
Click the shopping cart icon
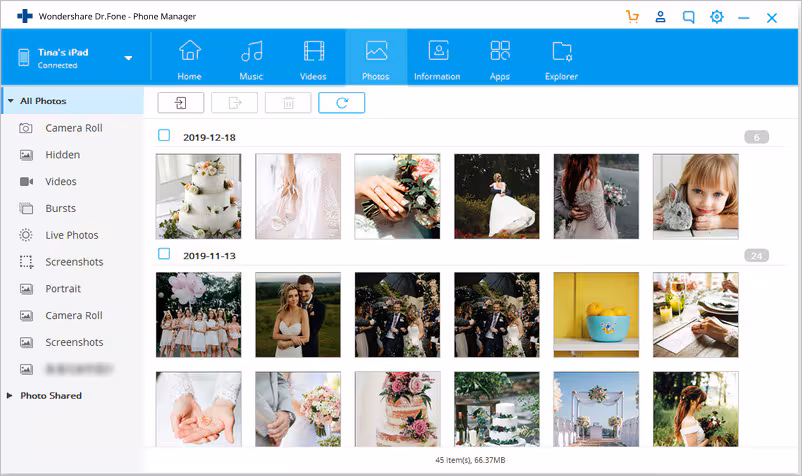pyautogui.click(x=632, y=17)
